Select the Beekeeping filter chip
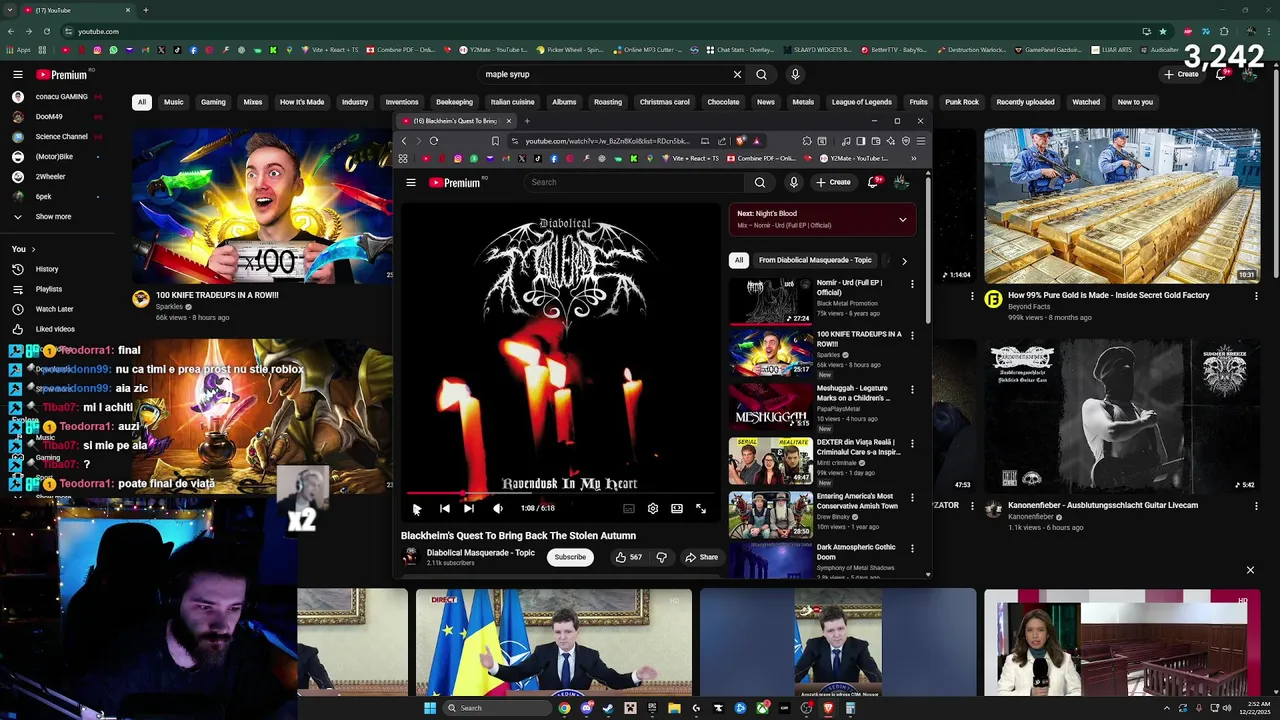 454,102
